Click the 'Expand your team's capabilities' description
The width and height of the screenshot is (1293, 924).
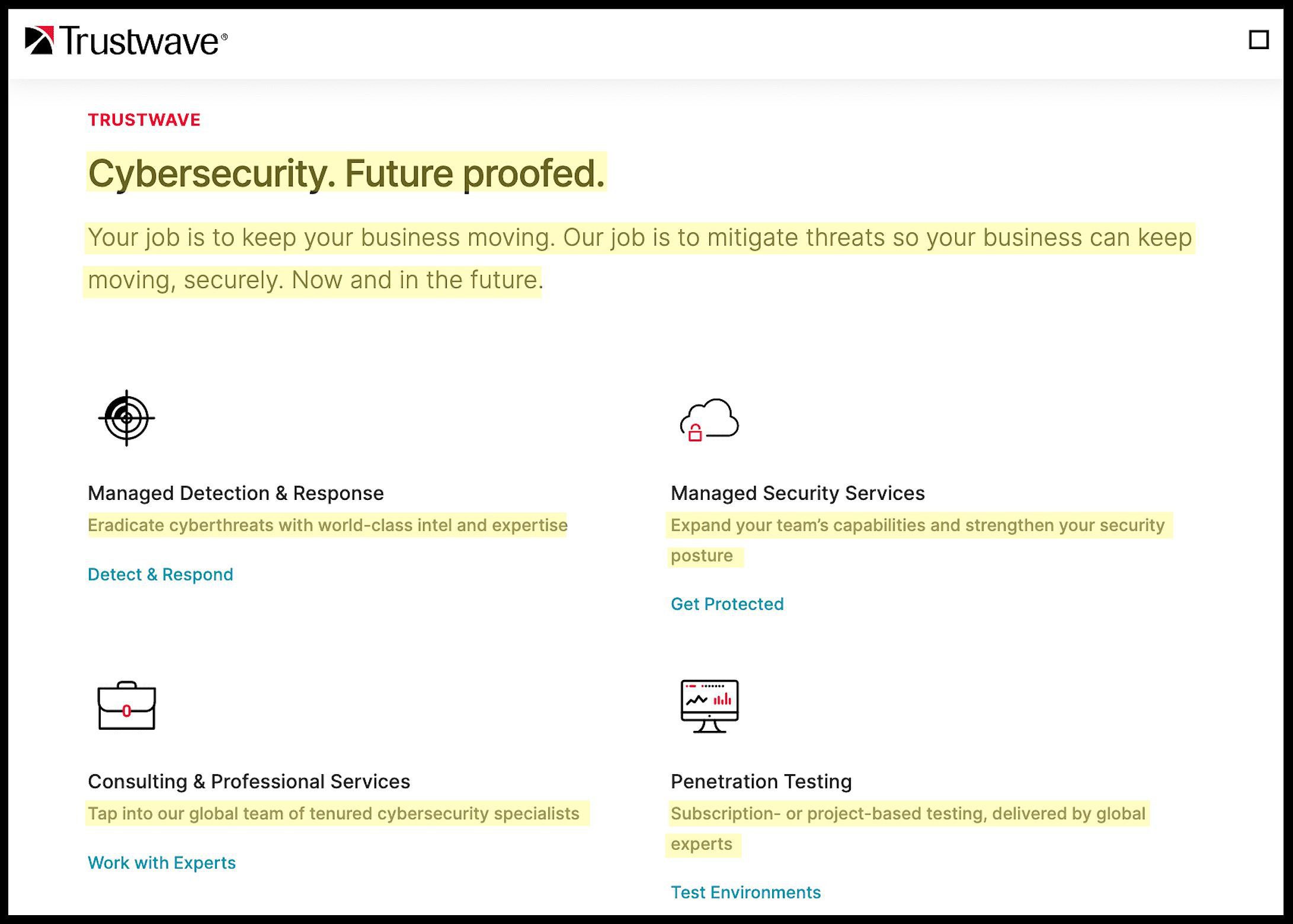point(918,540)
